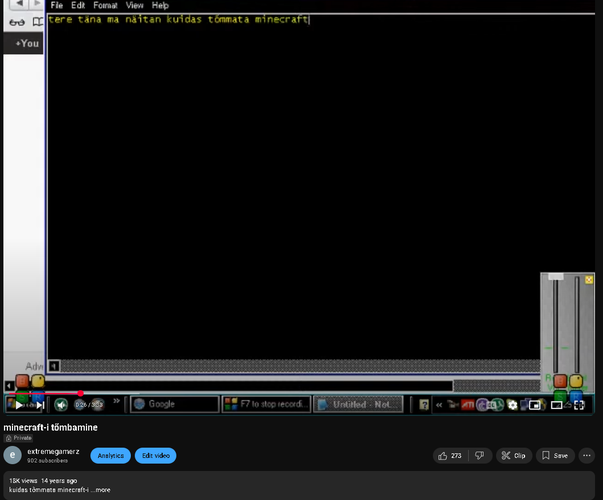Viewport: 603px width, 500px height.
Task: Select the Untitled - Notepad taskbar button
Action: click(x=358, y=405)
